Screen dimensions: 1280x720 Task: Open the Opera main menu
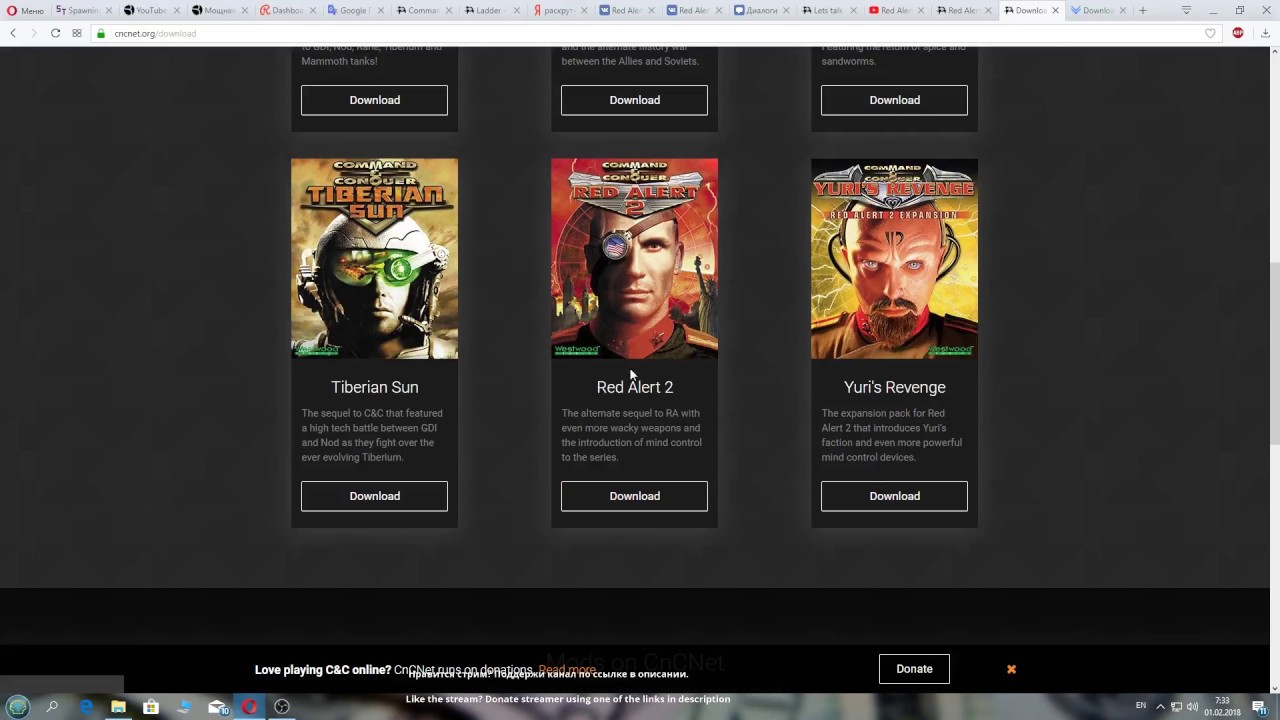(26, 10)
